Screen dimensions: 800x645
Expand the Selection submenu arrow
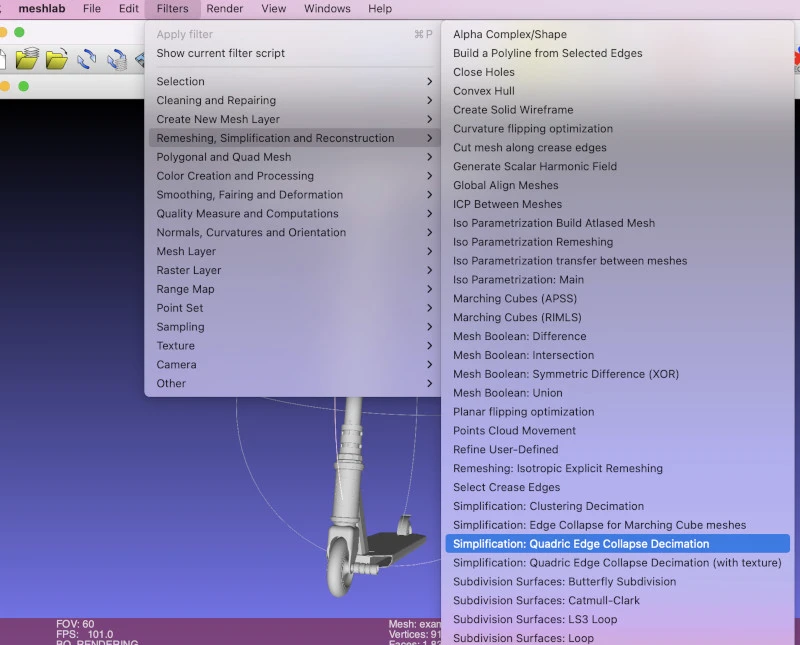(430, 82)
